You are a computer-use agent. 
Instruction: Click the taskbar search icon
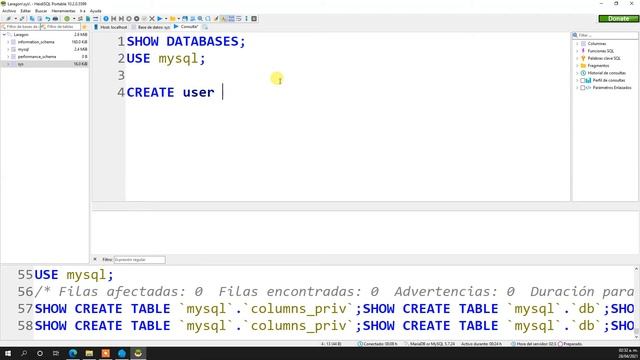coord(24,353)
